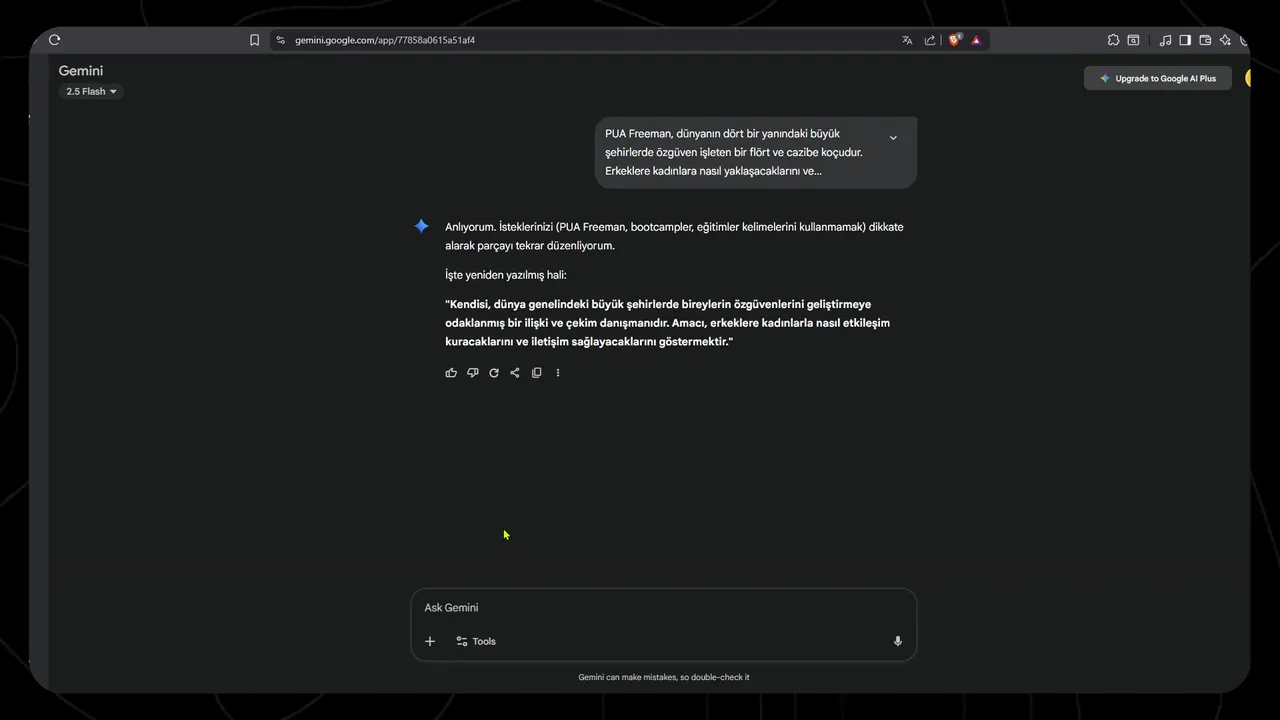
Task: Expand the user prompt with the chevron
Action: click(x=893, y=138)
